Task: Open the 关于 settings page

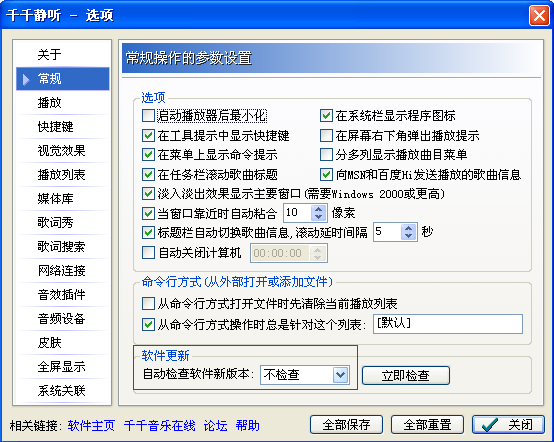Action: [63, 54]
